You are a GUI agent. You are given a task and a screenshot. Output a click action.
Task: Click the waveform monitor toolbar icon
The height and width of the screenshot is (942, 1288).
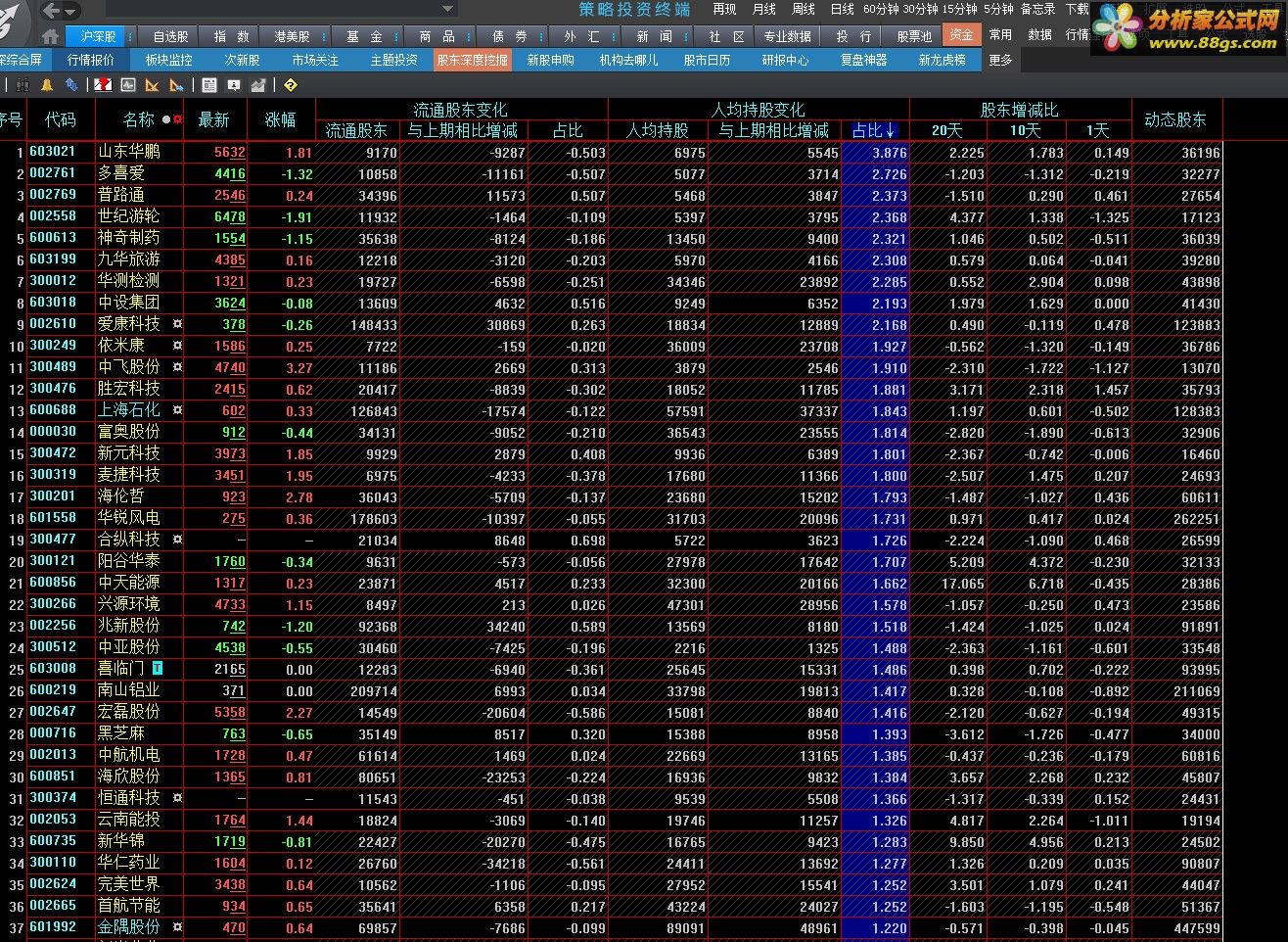pyautogui.click(x=128, y=85)
